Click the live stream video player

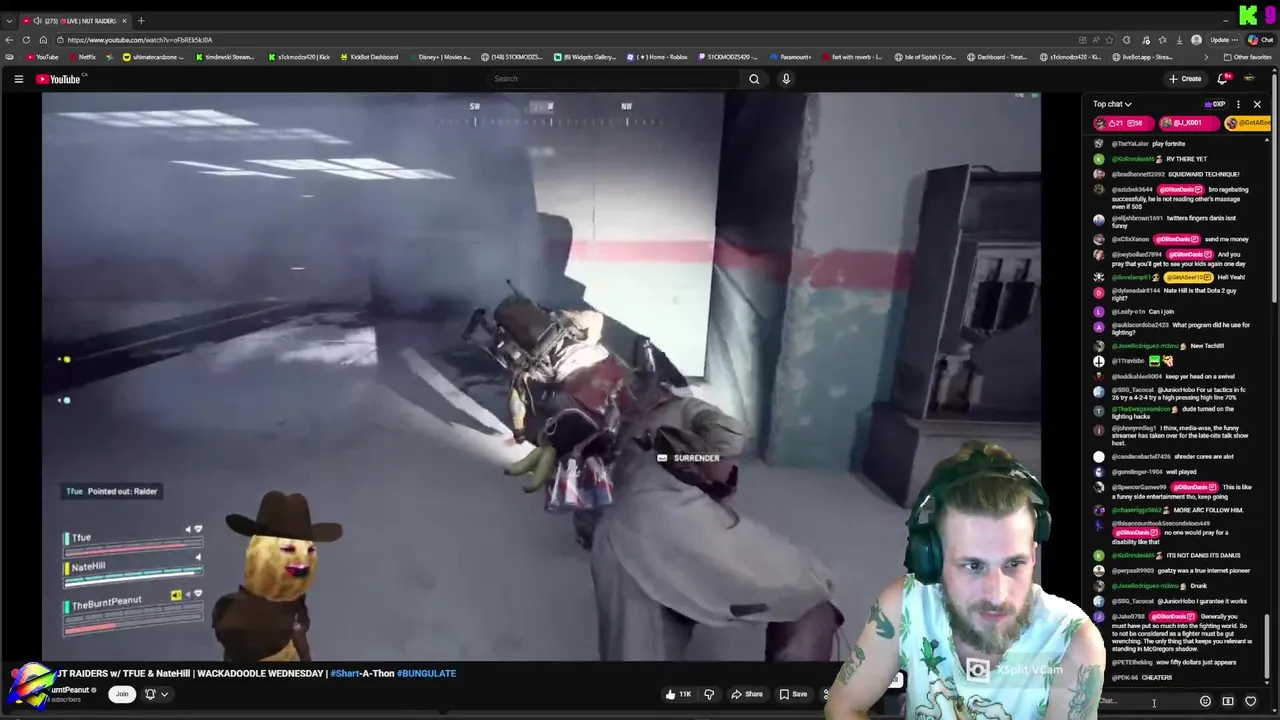[541, 377]
